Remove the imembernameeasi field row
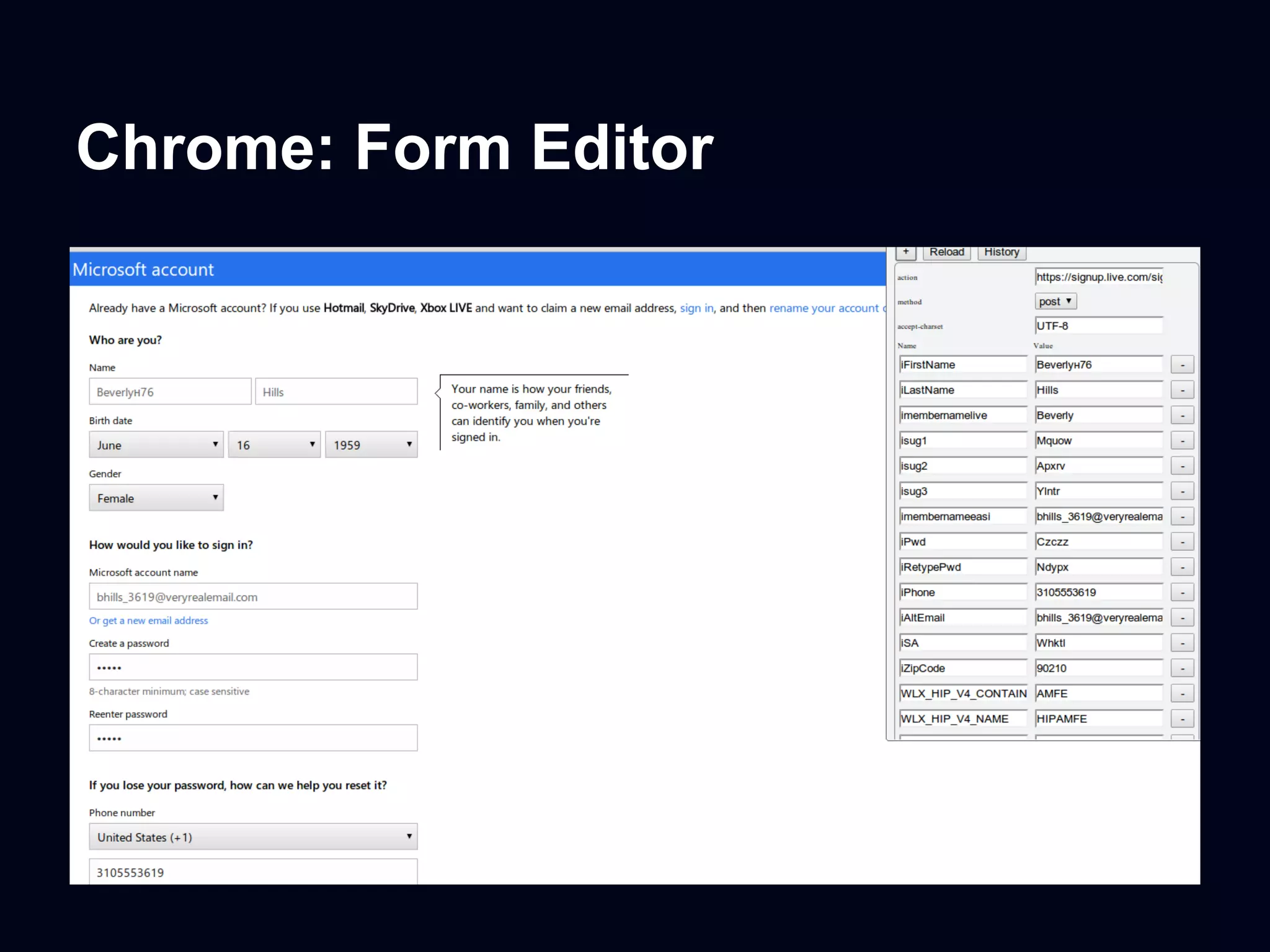Screen dimensions: 1270x952 tap(1182, 517)
